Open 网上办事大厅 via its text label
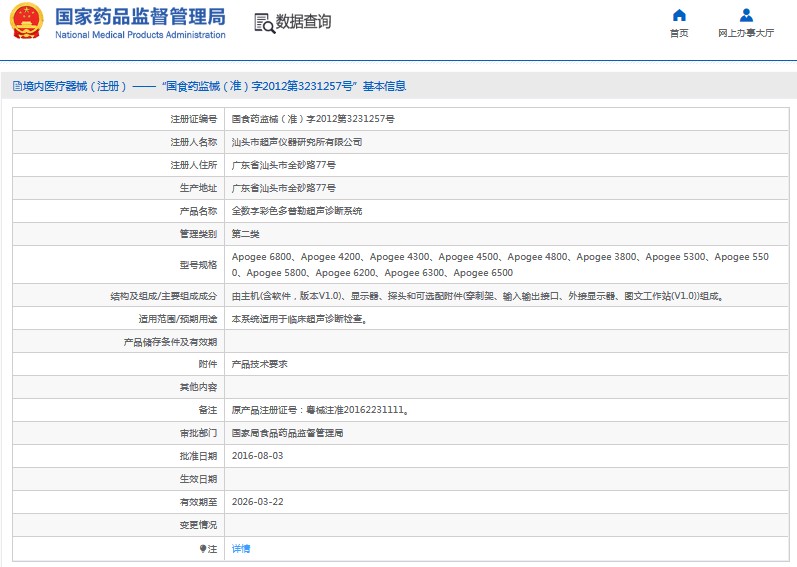 [746, 33]
